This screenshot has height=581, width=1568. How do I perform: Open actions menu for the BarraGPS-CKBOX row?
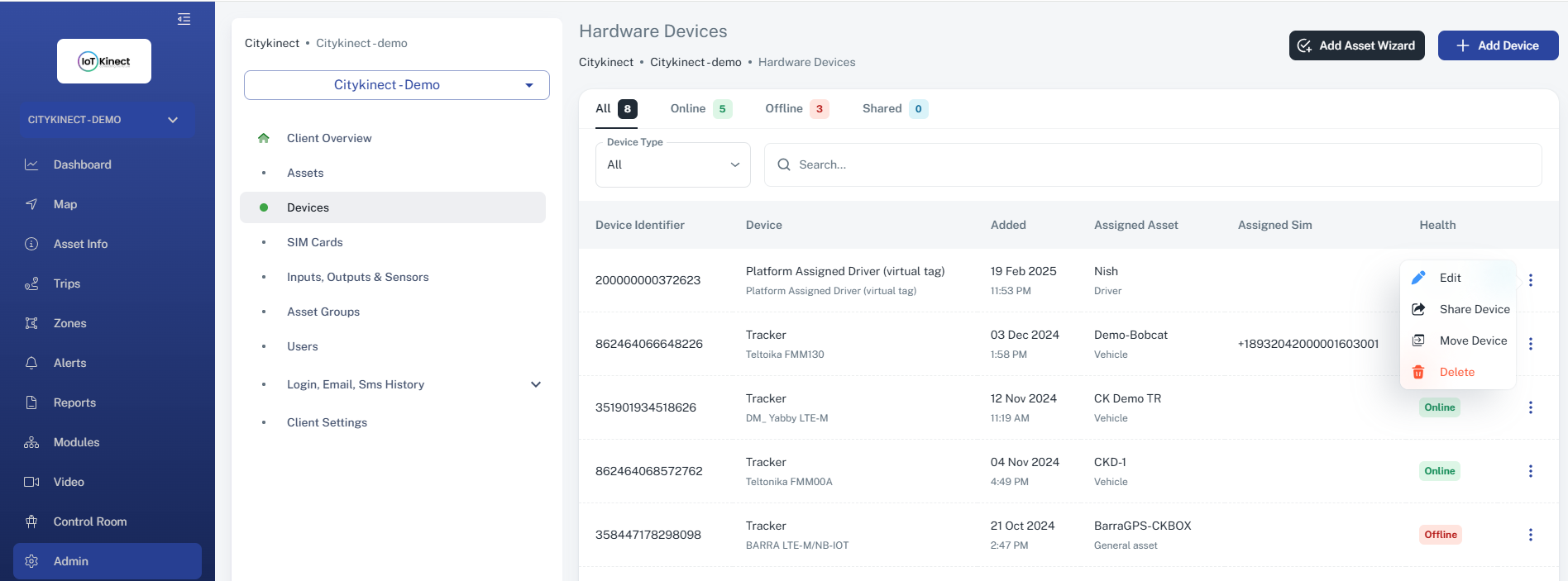click(x=1530, y=535)
